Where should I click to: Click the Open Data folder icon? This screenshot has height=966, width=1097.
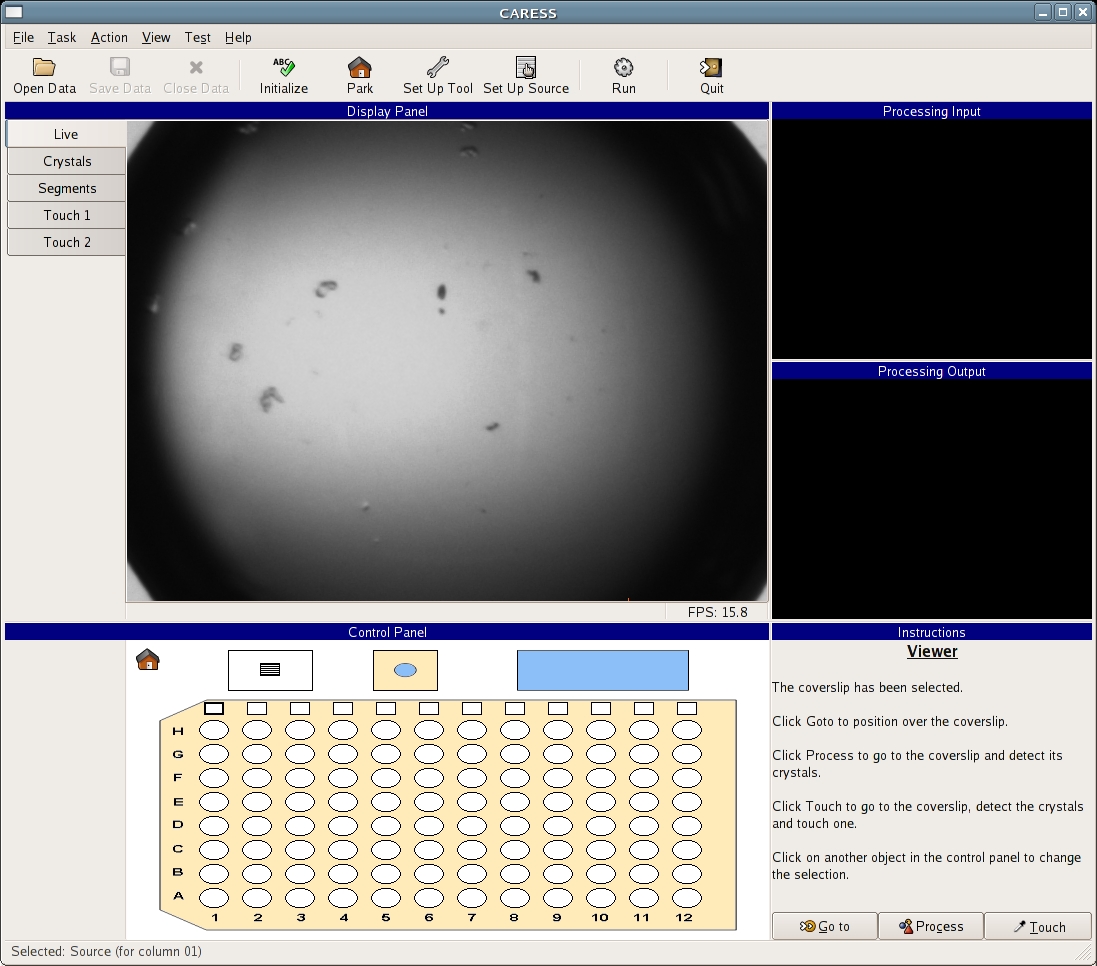44,68
